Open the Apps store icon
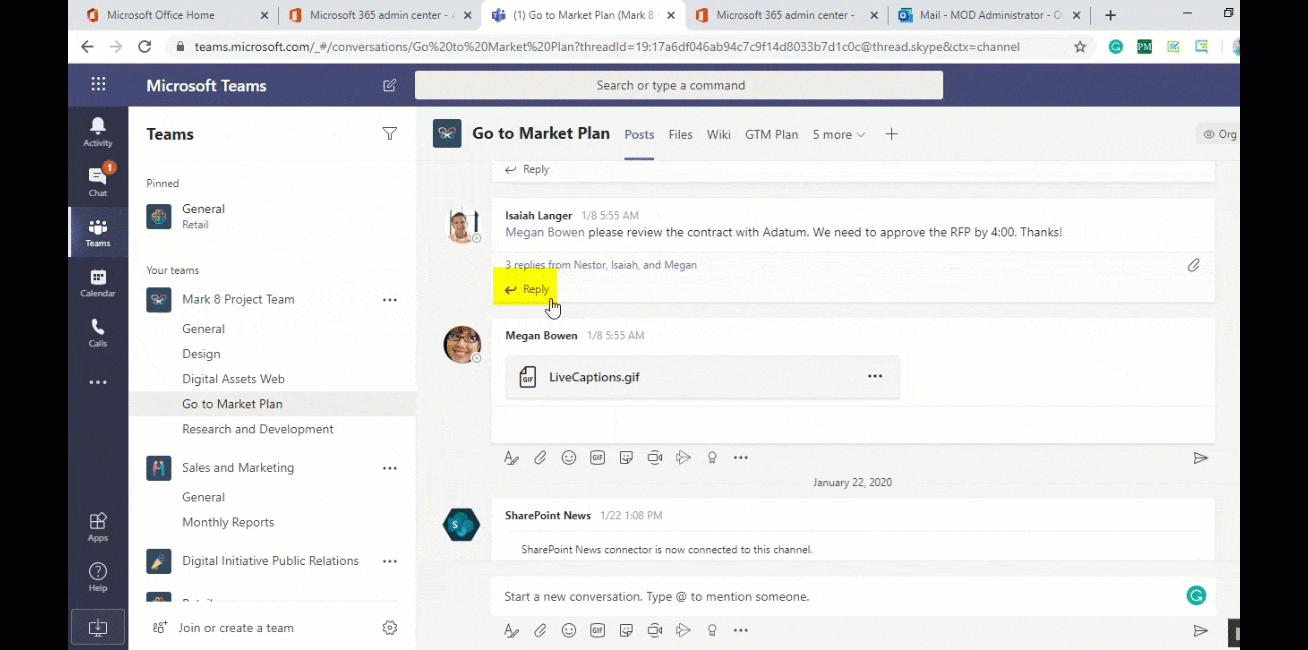The image size is (1308, 650). point(98,526)
